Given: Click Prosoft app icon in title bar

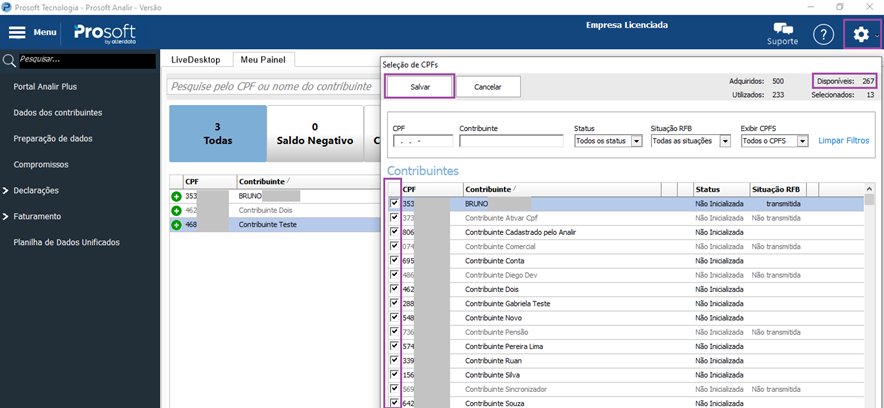Looking at the screenshot, I should (6, 6).
